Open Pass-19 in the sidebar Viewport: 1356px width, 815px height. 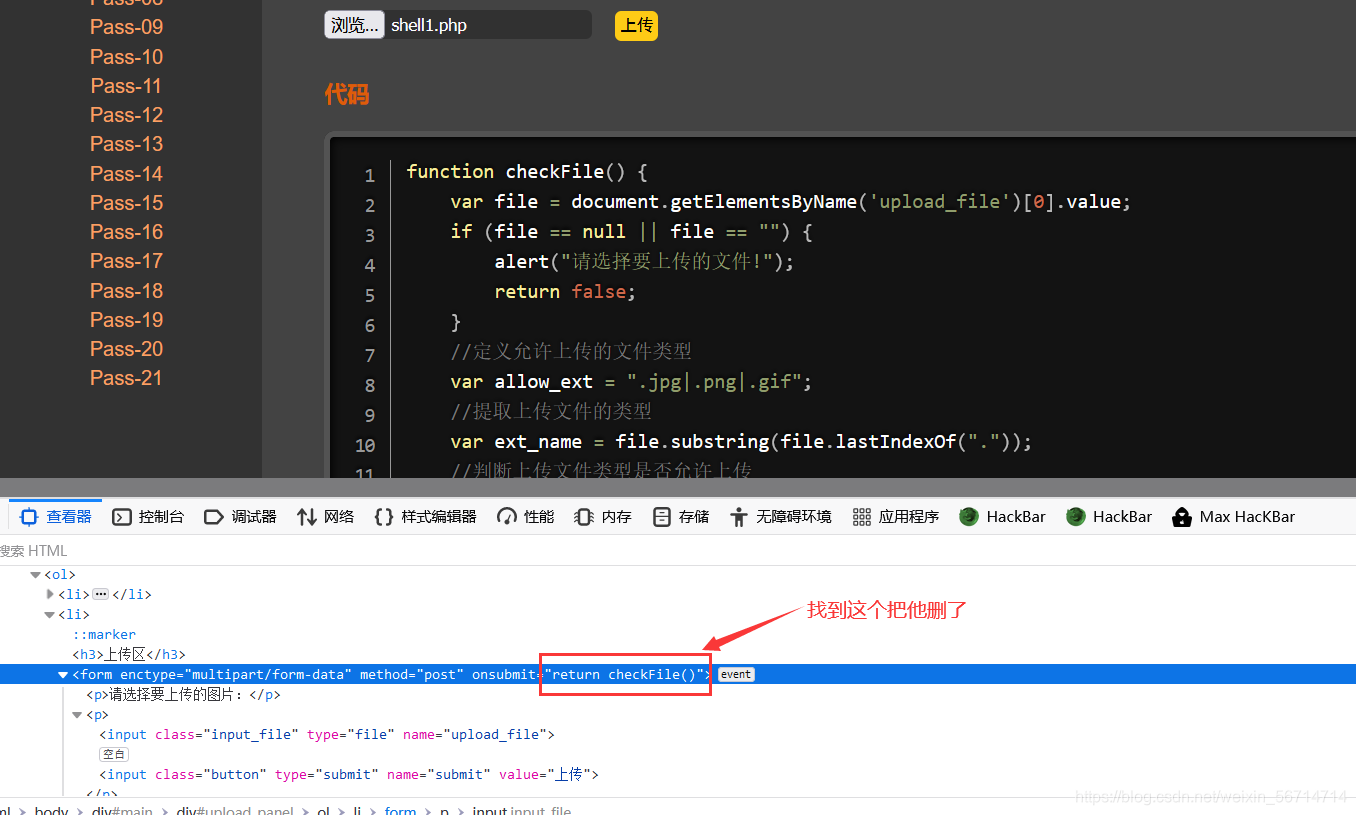[126, 320]
